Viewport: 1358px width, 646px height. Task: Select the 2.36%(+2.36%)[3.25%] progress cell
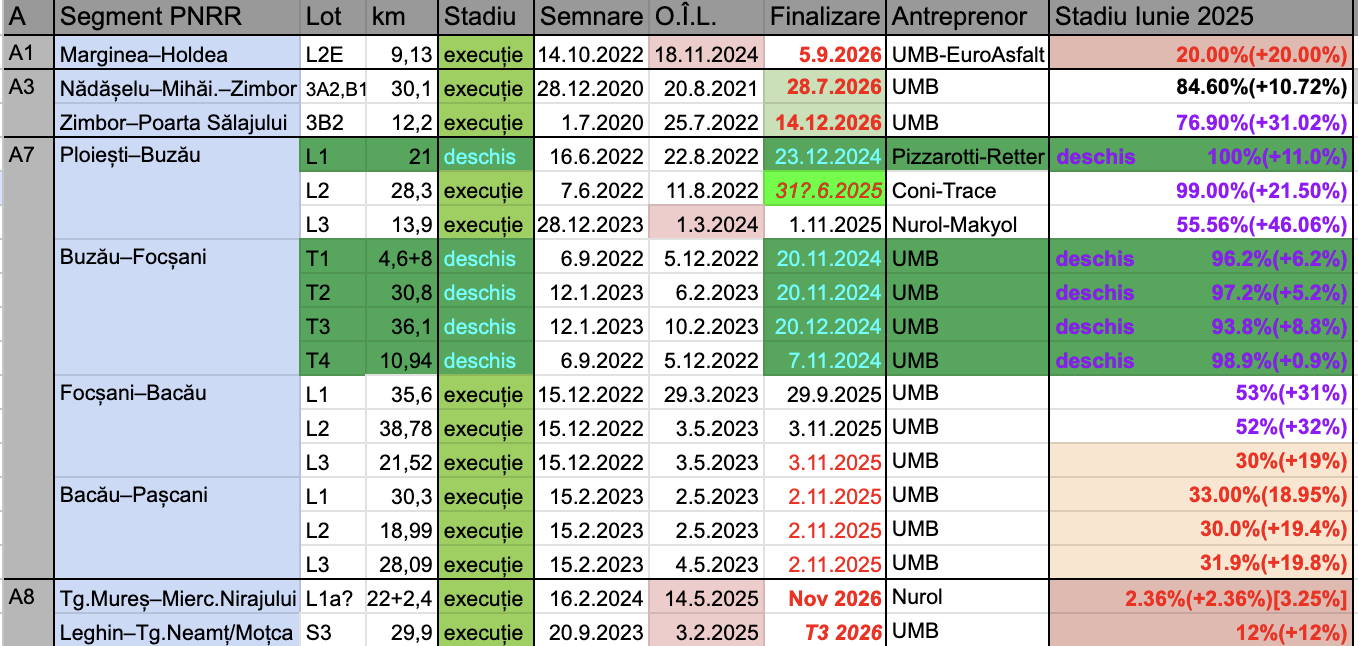(x=1202, y=599)
